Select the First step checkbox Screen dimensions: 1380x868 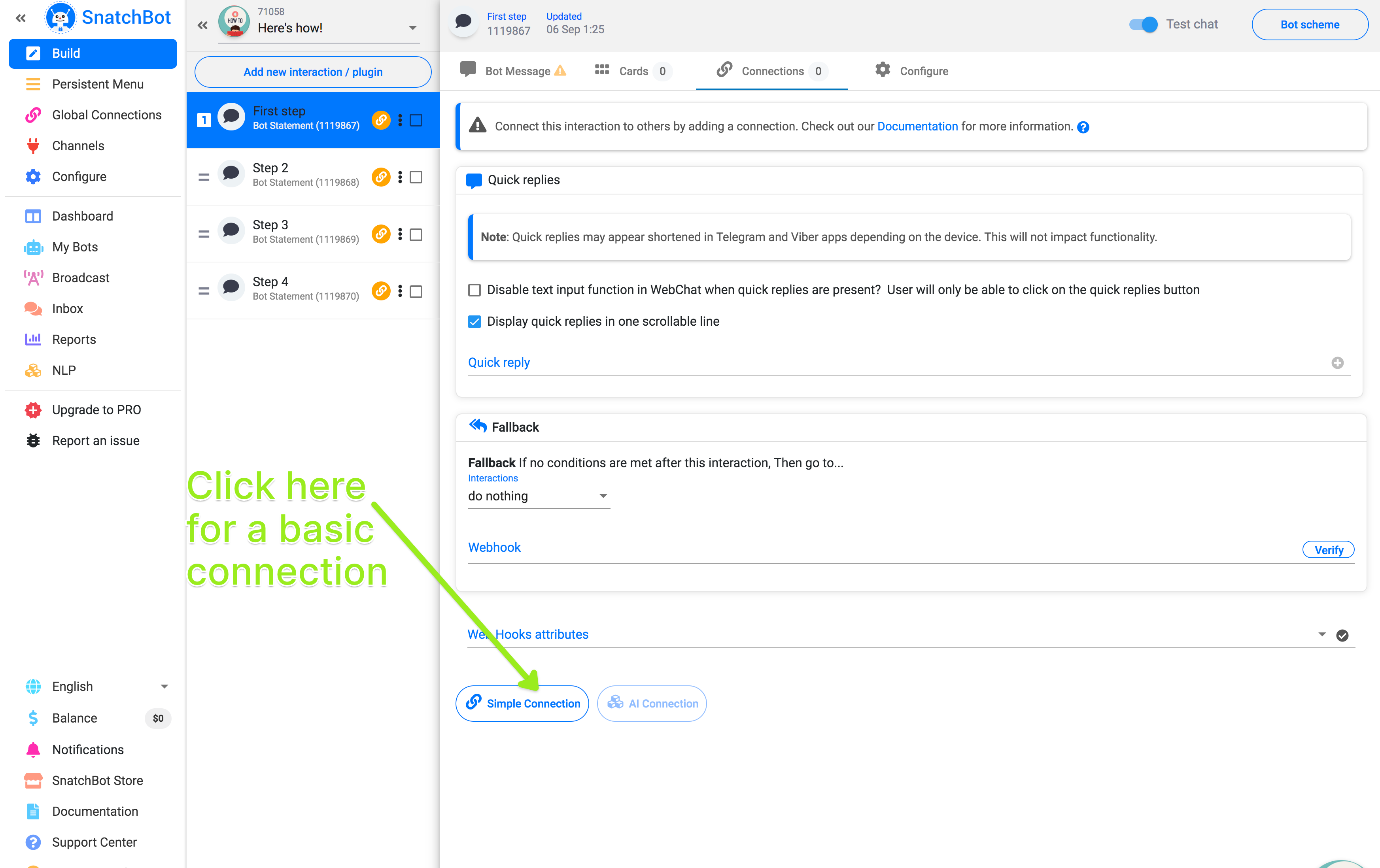(416, 120)
